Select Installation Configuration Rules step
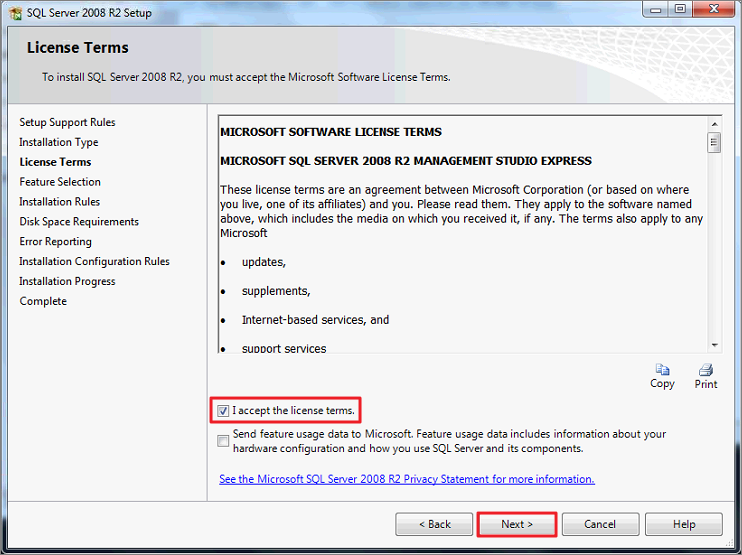 (x=94, y=261)
